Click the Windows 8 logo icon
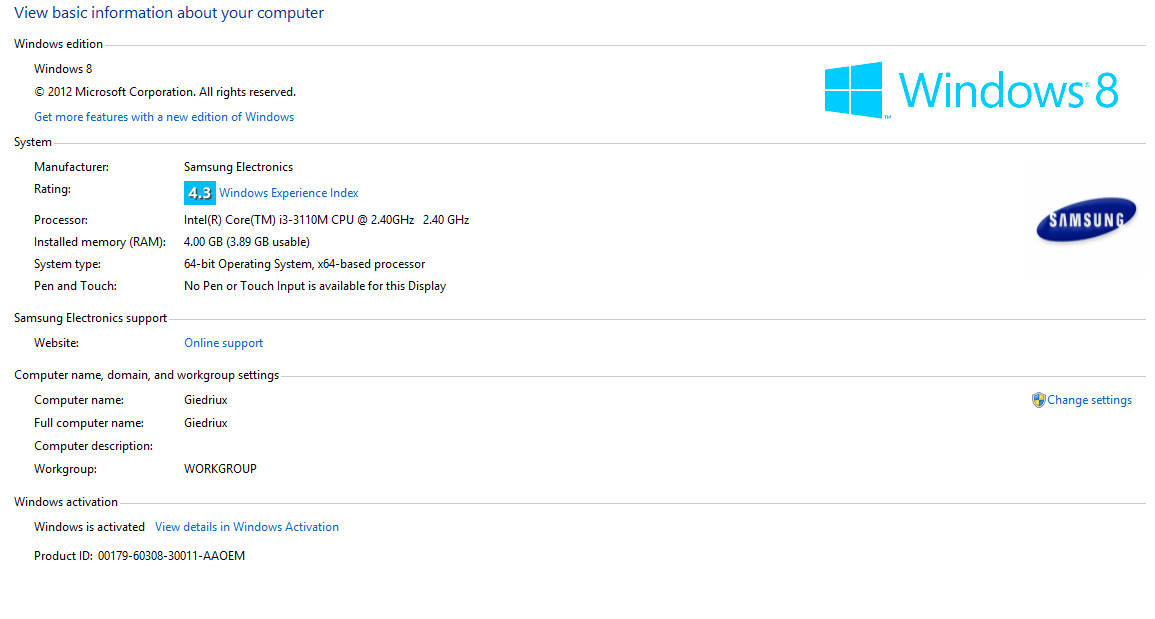 (854, 90)
